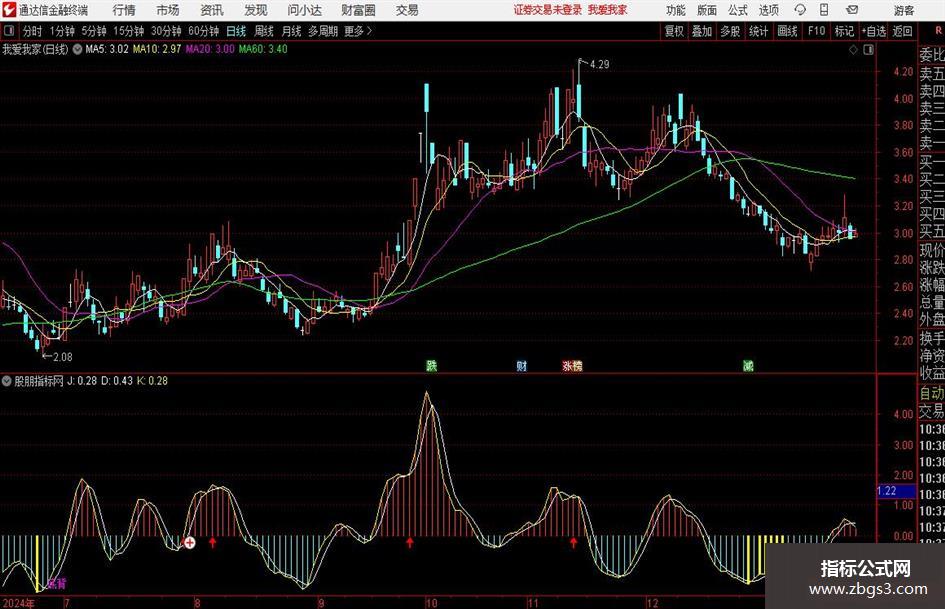Click the 证券交易未登录 login link
The image size is (945, 609).
(547, 10)
